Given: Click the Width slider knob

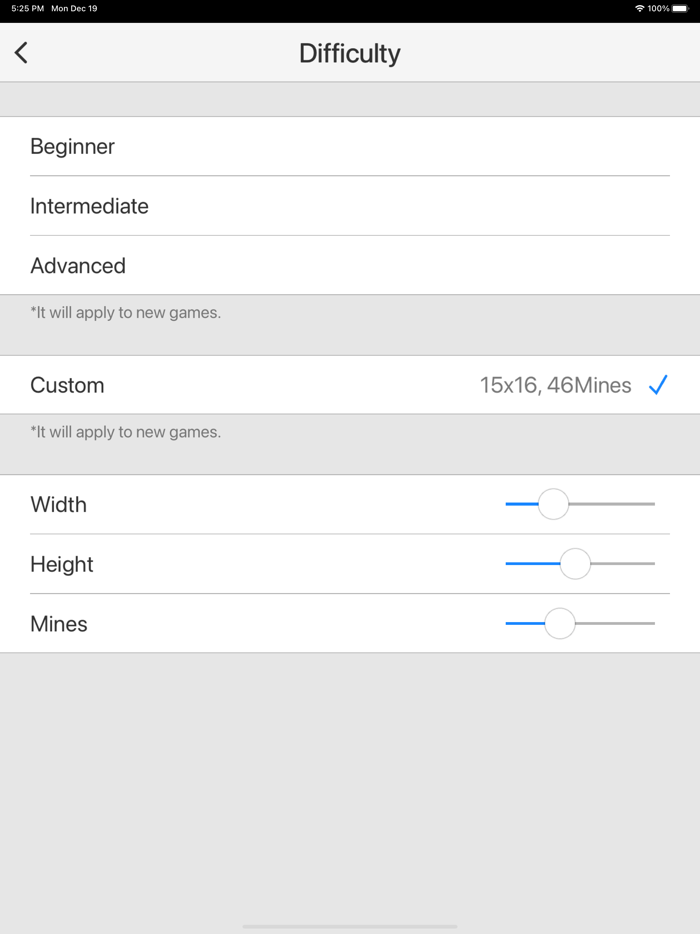Looking at the screenshot, I should (553, 504).
